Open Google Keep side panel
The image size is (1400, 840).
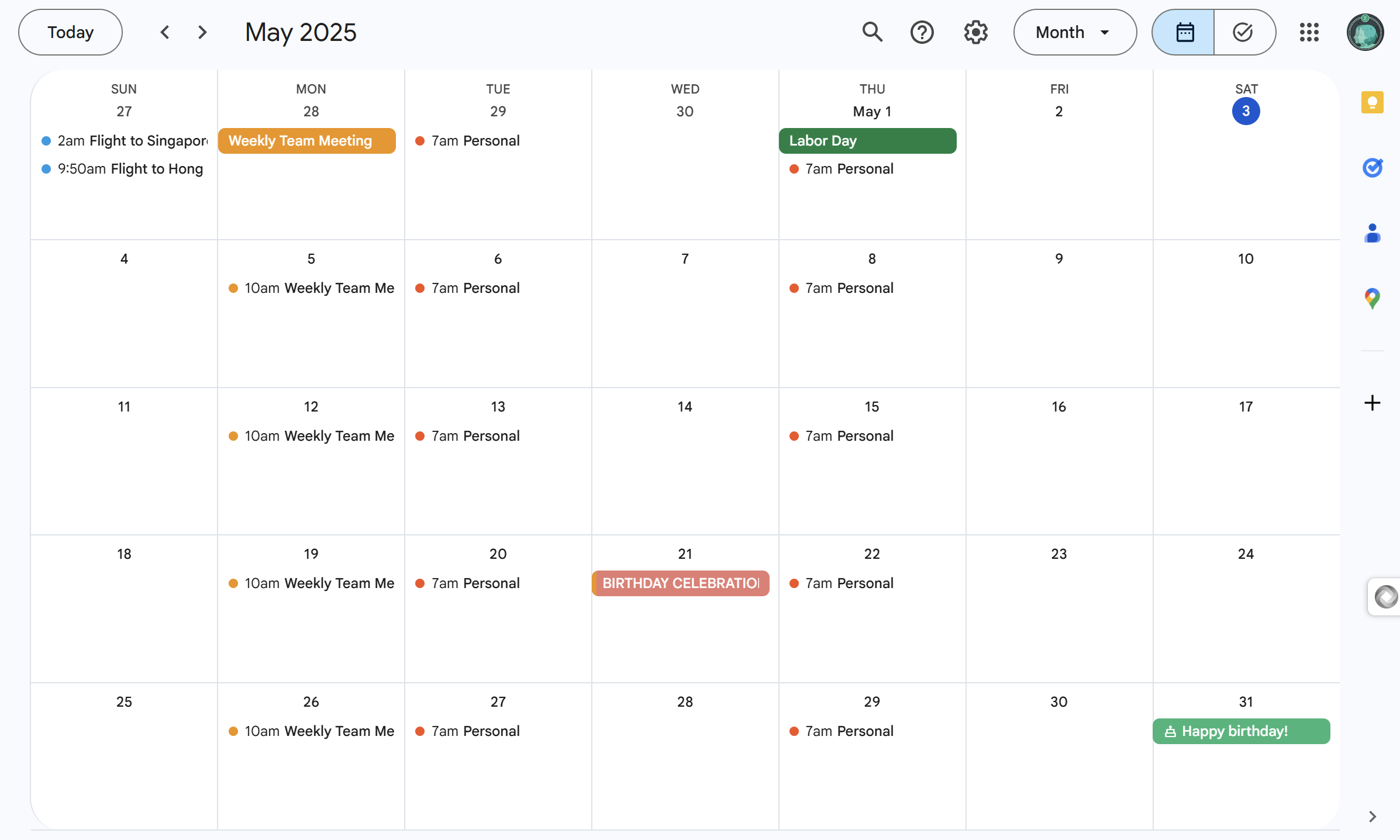[1372, 103]
